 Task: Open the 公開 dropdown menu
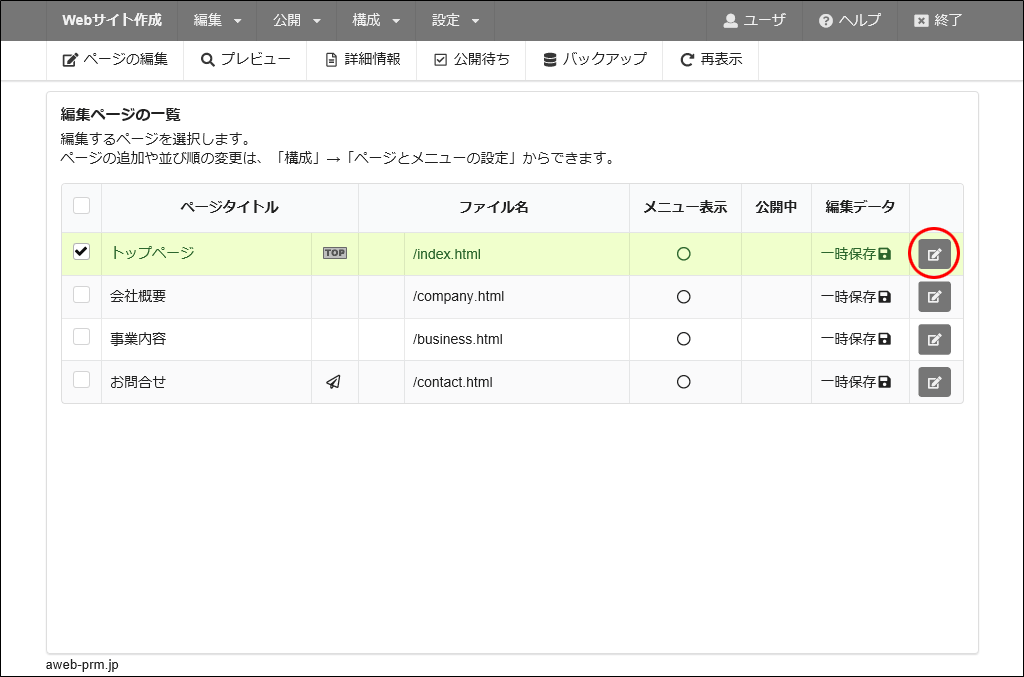point(297,20)
